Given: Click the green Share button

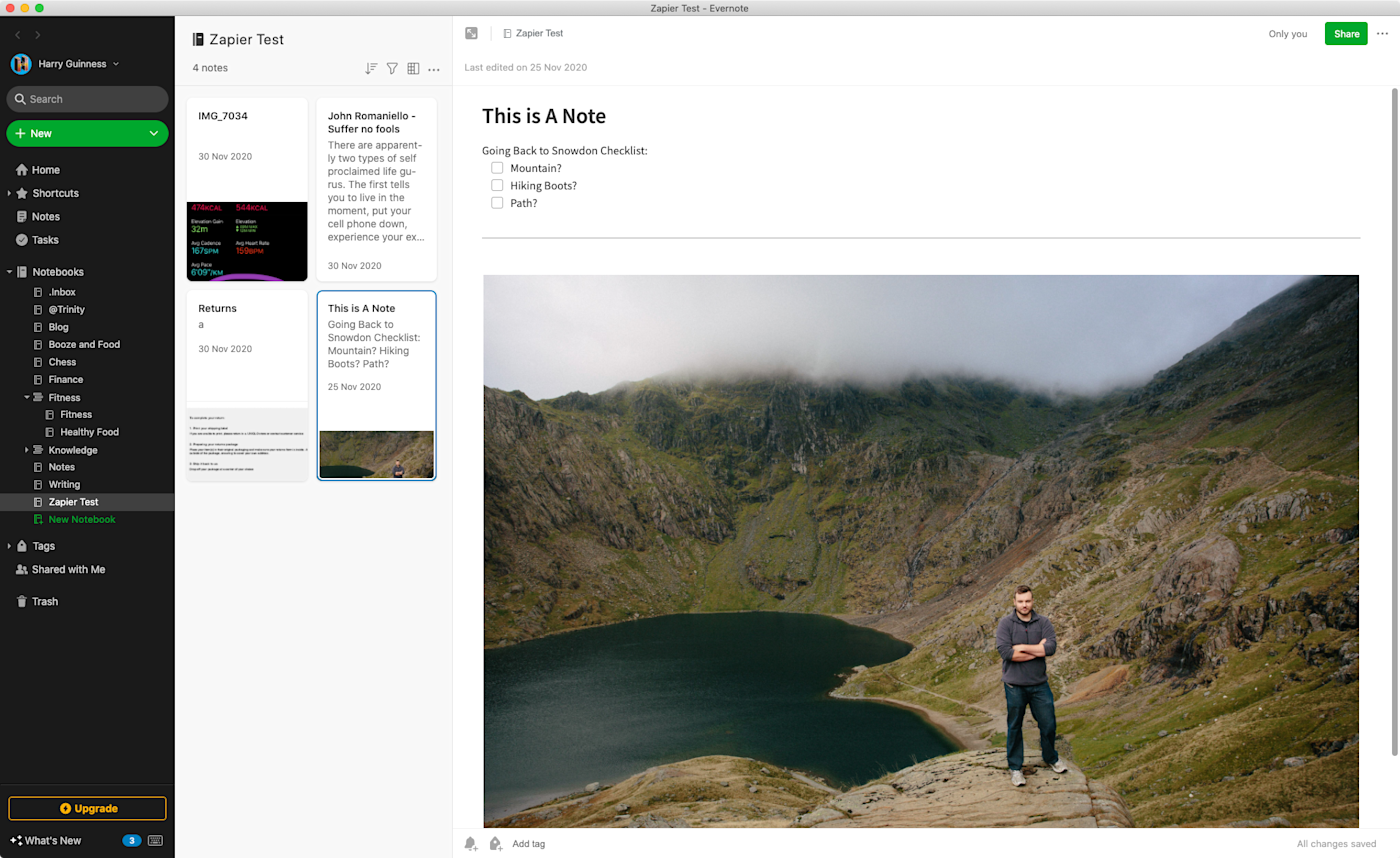Looking at the screenshot, I should pyautogui.click(x=1346, y=34).
